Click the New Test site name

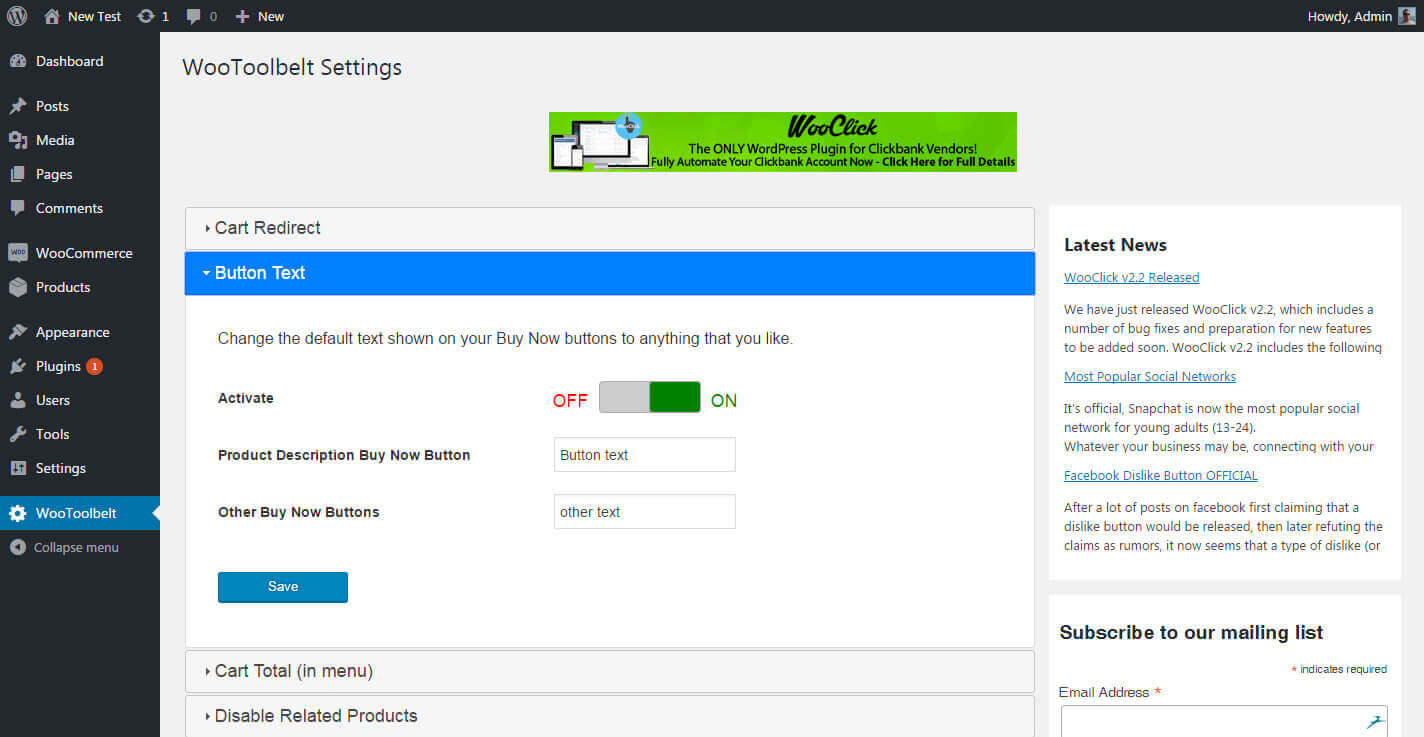(94, 16)
